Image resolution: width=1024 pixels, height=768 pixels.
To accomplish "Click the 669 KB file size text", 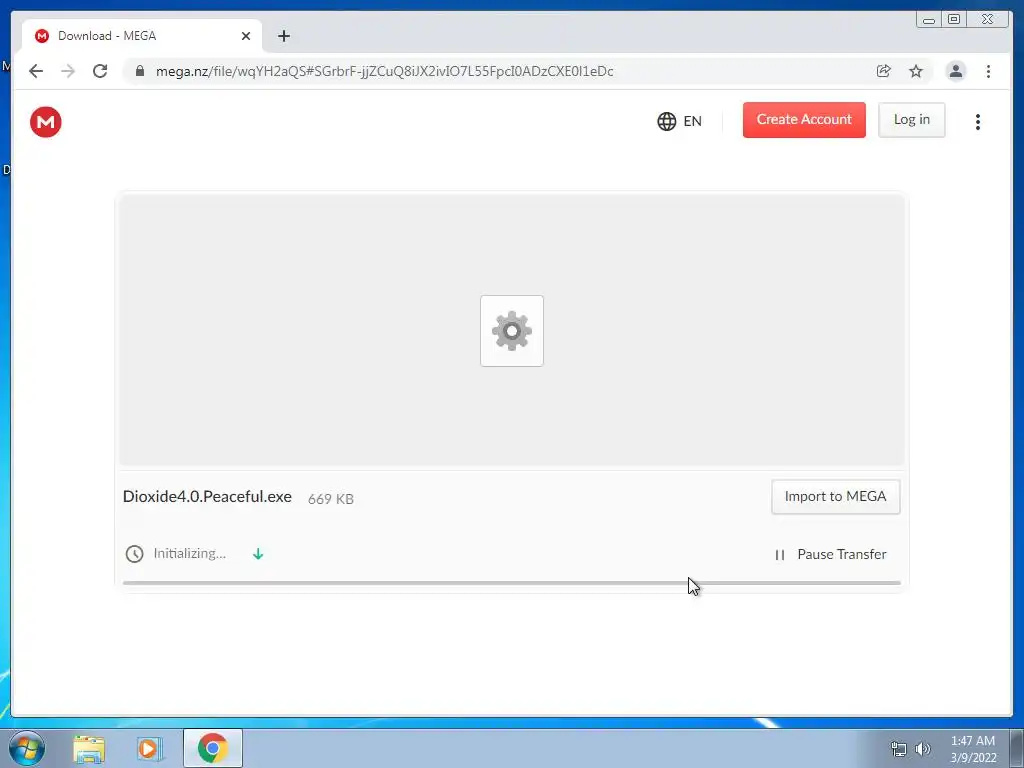I will [x=330, y=499].
